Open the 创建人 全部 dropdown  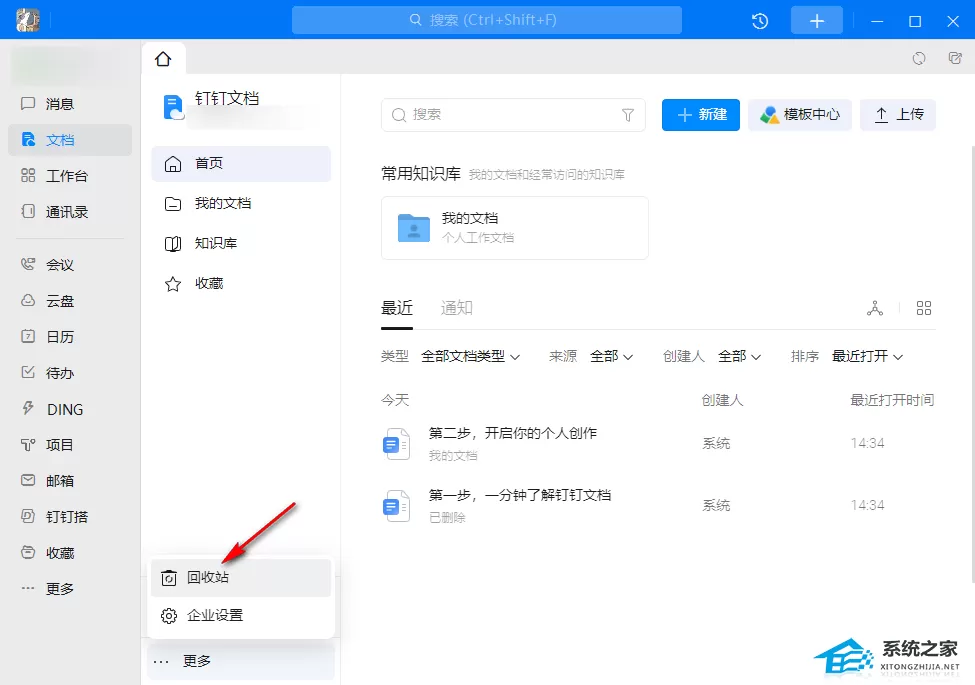(739, 357)
